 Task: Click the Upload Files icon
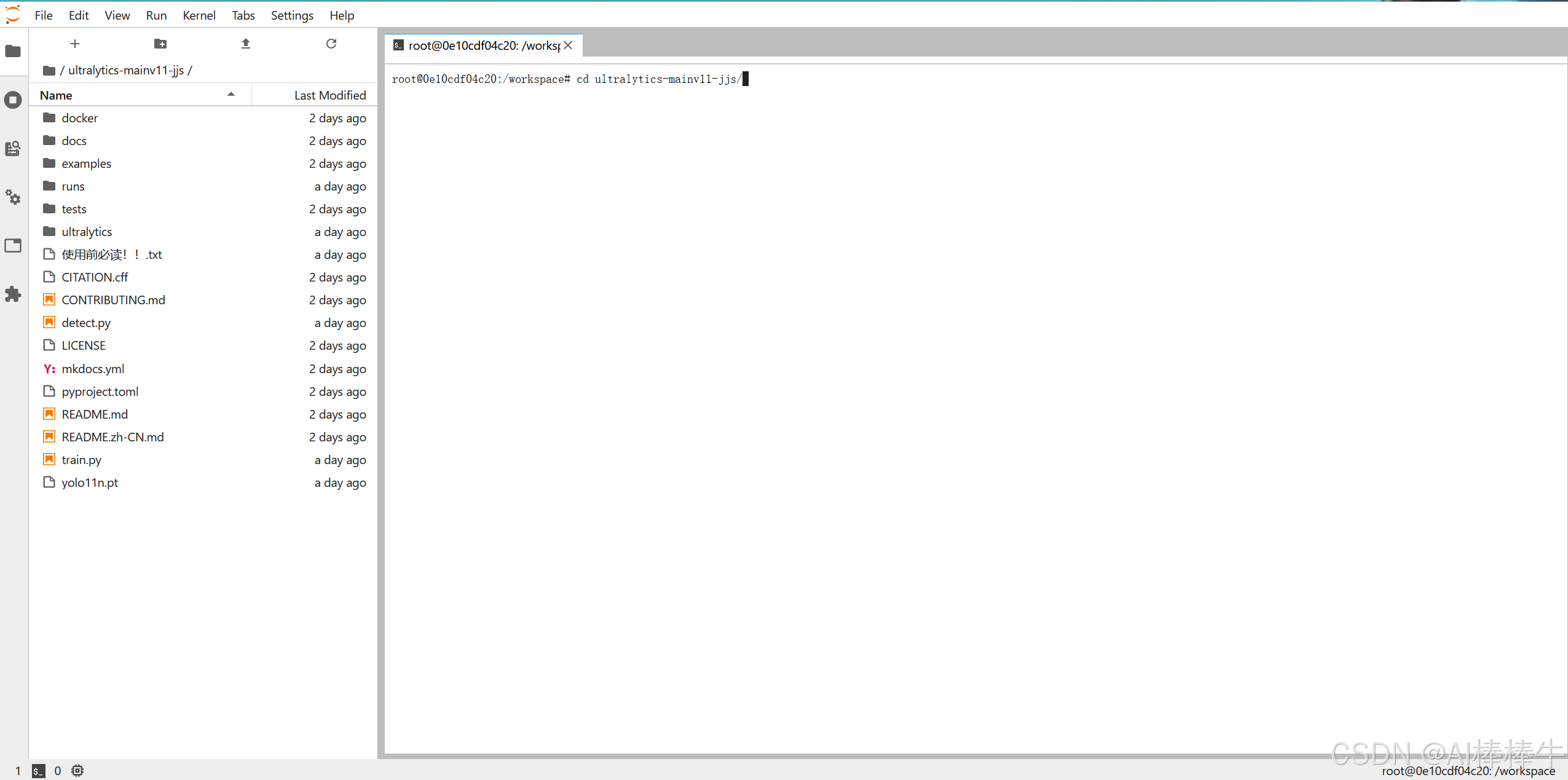point(246,44)
